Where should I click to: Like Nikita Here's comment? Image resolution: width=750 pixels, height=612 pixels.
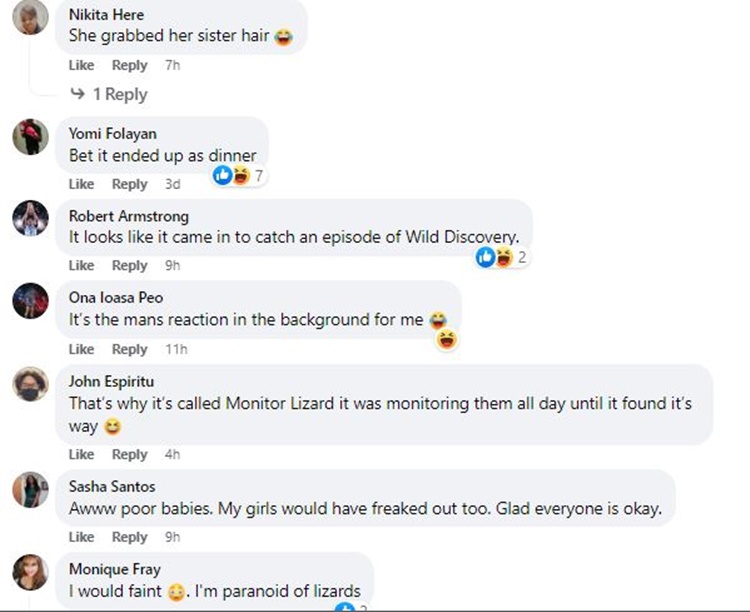(x=81, y=65)
